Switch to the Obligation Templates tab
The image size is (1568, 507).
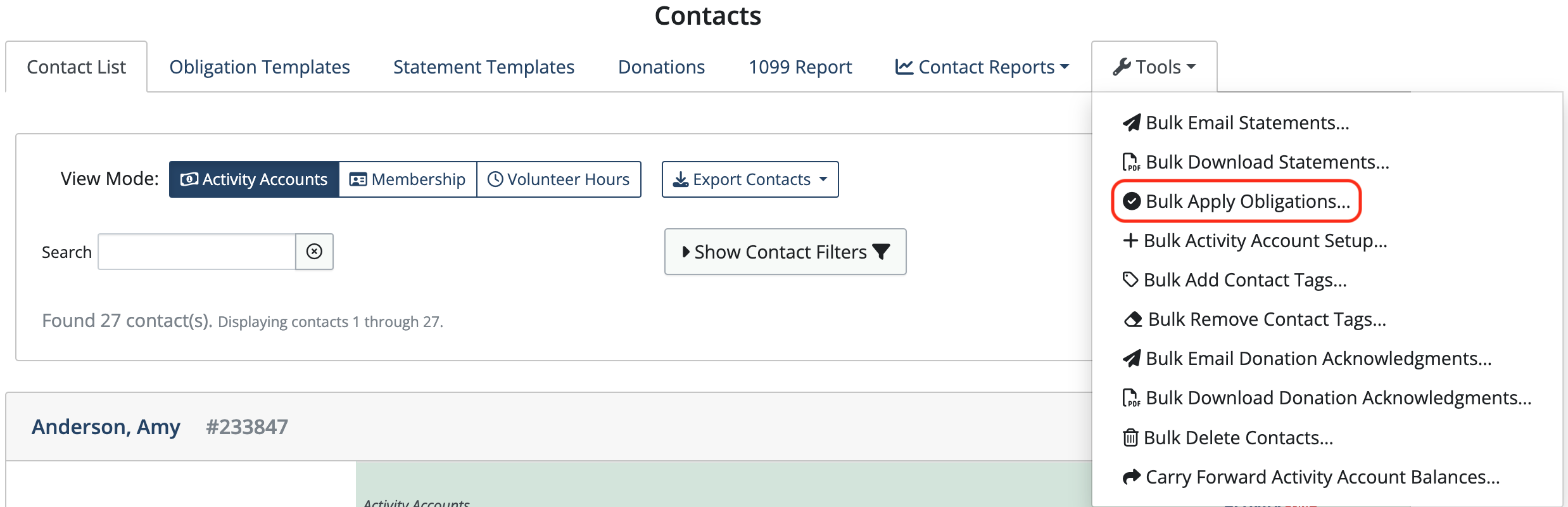pos(260,67)
